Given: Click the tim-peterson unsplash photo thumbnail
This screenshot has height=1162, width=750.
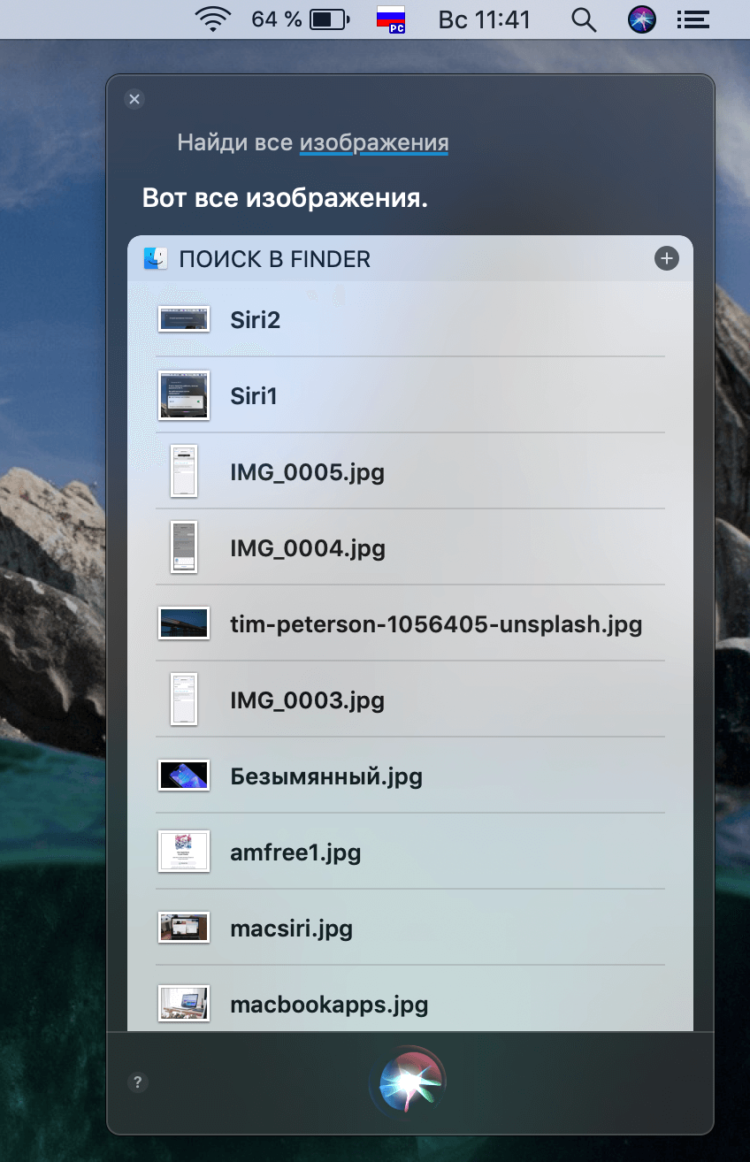Looking at the screenshot, I should (184, 623).
